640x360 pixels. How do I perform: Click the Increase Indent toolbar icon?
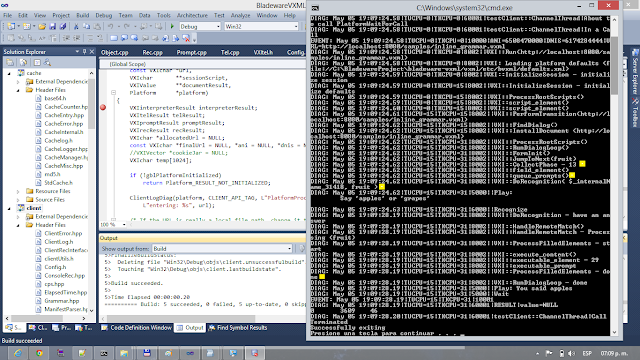pyautogui.click(x=76, y=38)
